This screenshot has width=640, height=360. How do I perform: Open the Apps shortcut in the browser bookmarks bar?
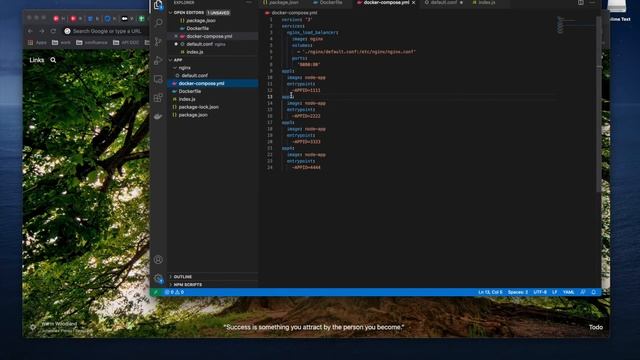[x=37, y=42]
